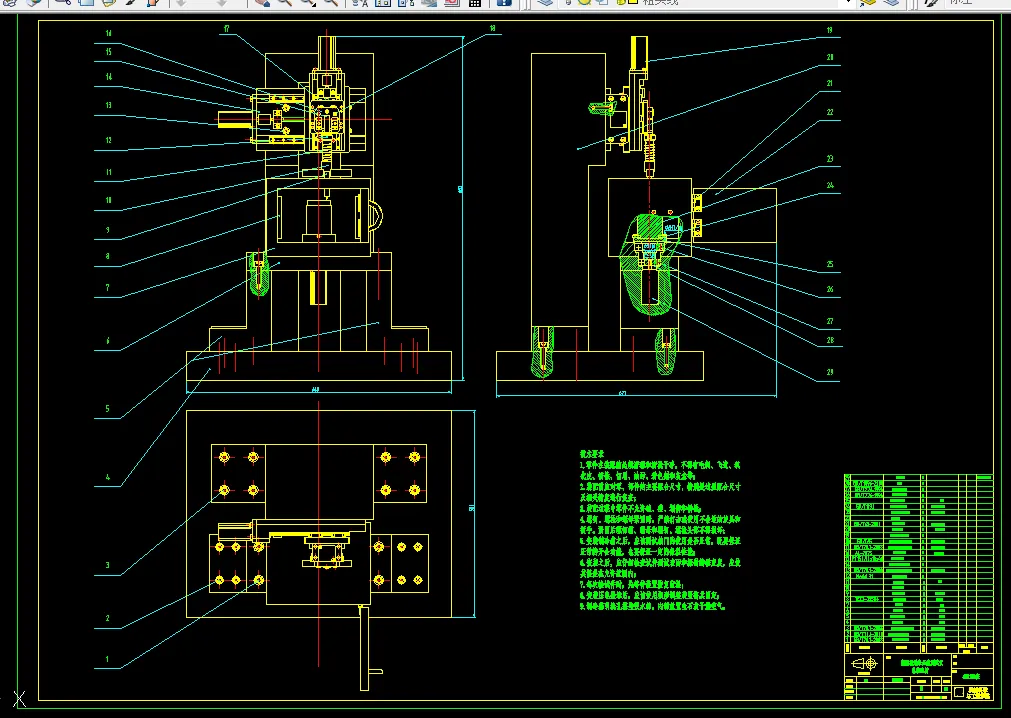
Task: Click balloon number 14
Action: tap(108, 77)
